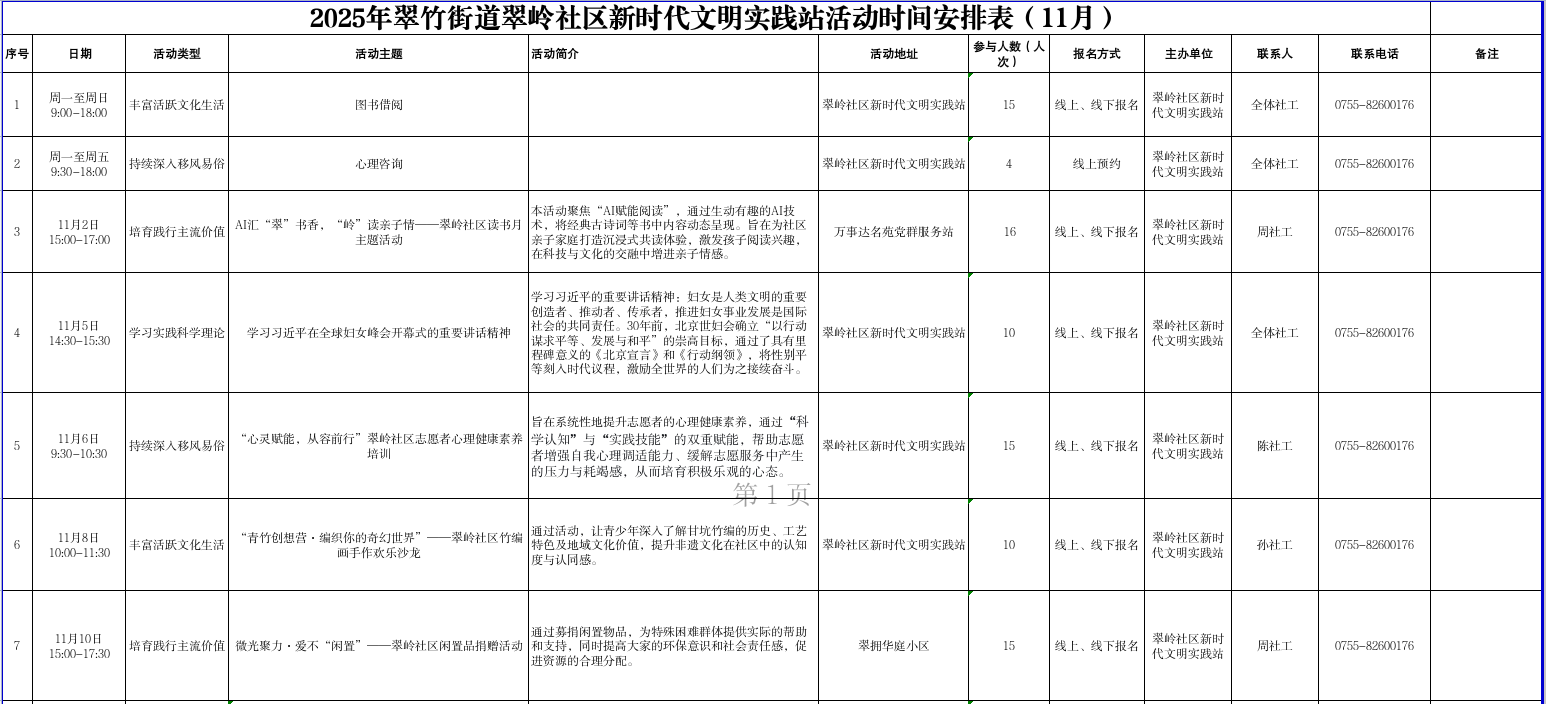
Task: Click the 孙社工 contact person cell
Action: pos(1274,545)
